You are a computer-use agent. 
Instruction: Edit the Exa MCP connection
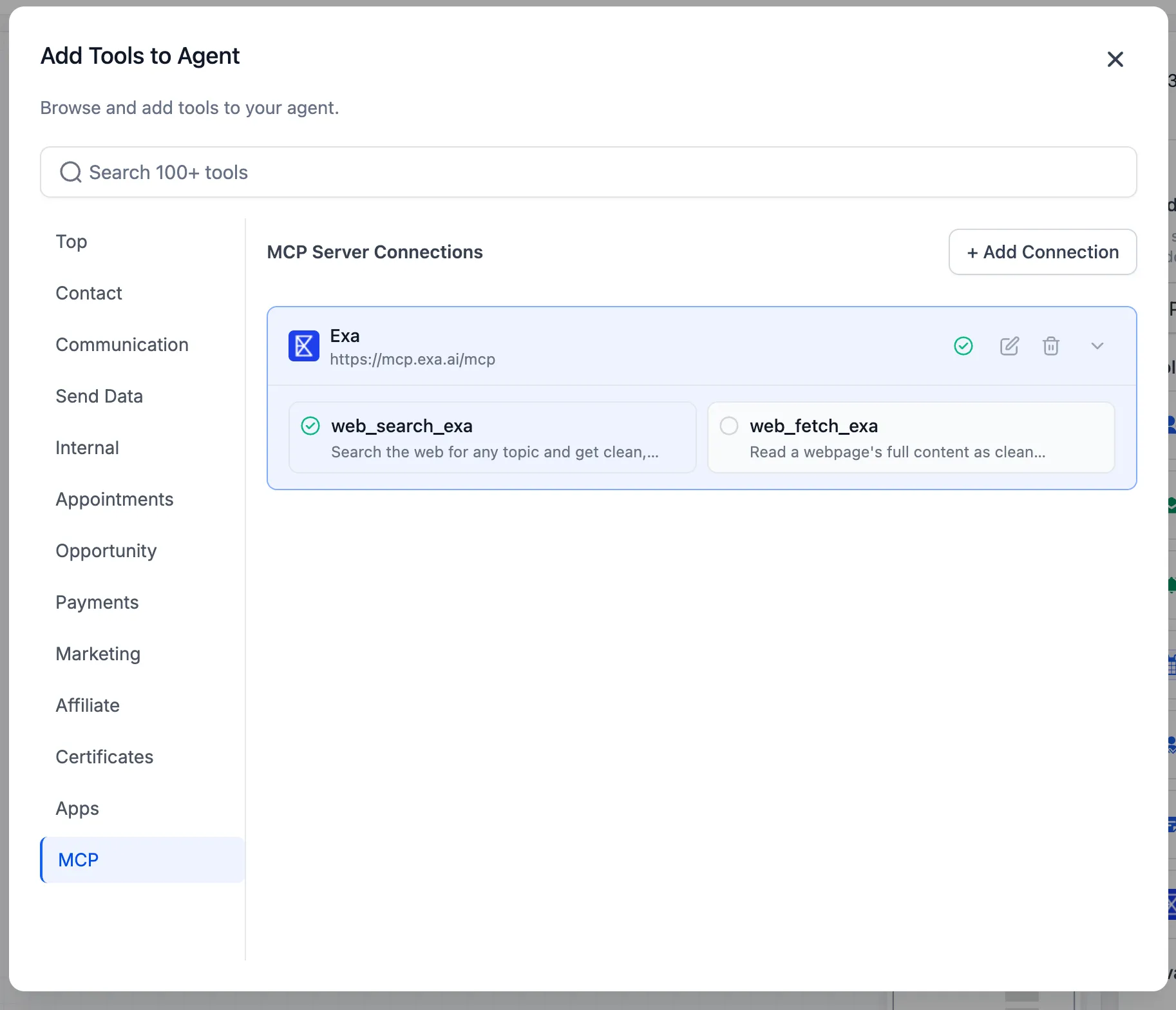1009,347
